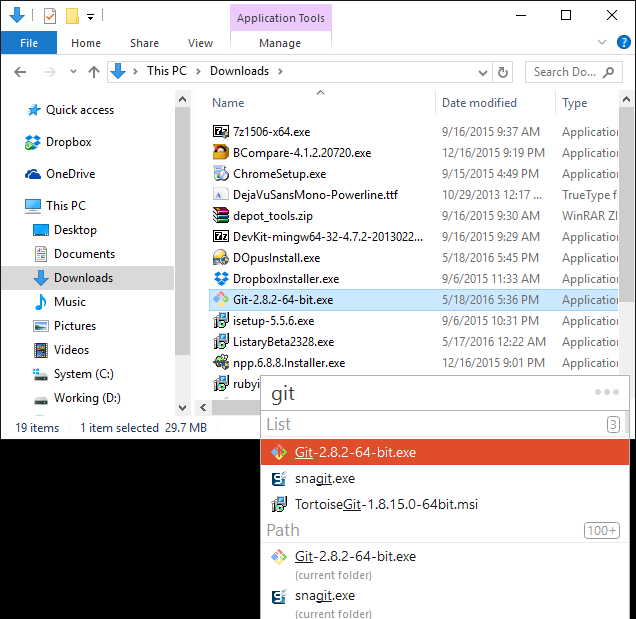Click the npp.6.8.8.Installer.exe icon
This screenshot has height=619, width=636.
pyautogui.click(x=221, y=362)
